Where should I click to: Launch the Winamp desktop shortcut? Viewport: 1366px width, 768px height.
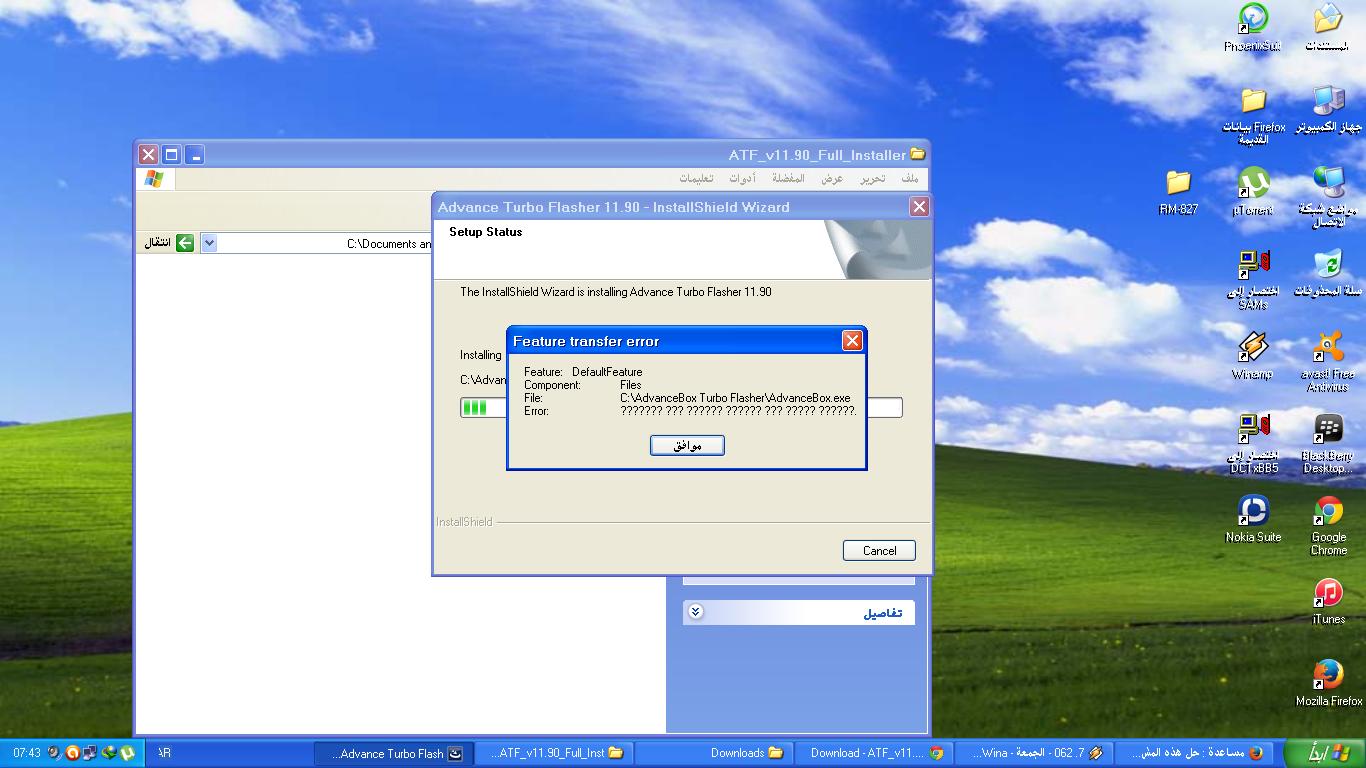1253,356
